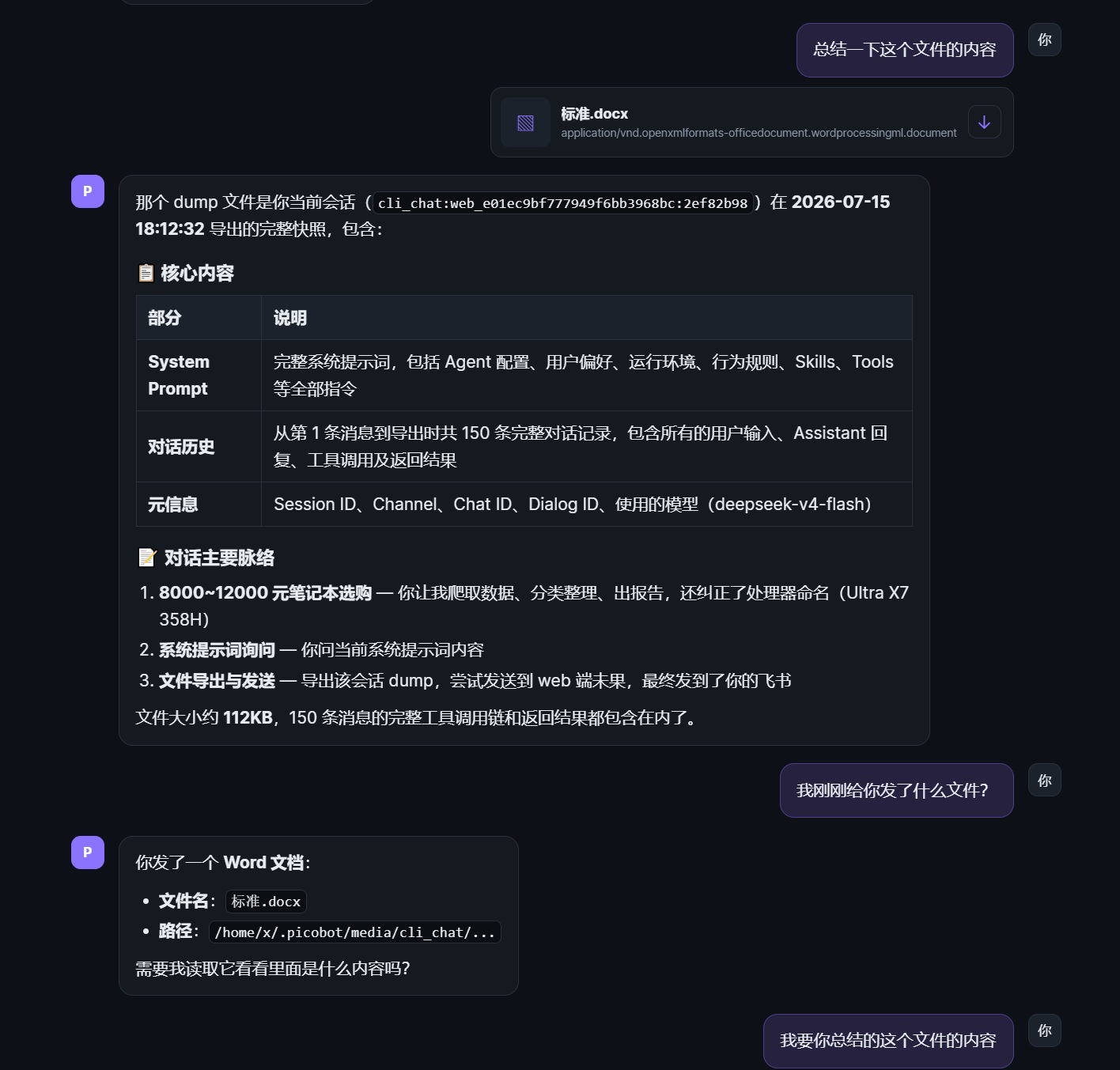Viewport: 1120px width, 1070px height.
Task: Click the first assistant P avatar
Action: [x=88, y=191]
